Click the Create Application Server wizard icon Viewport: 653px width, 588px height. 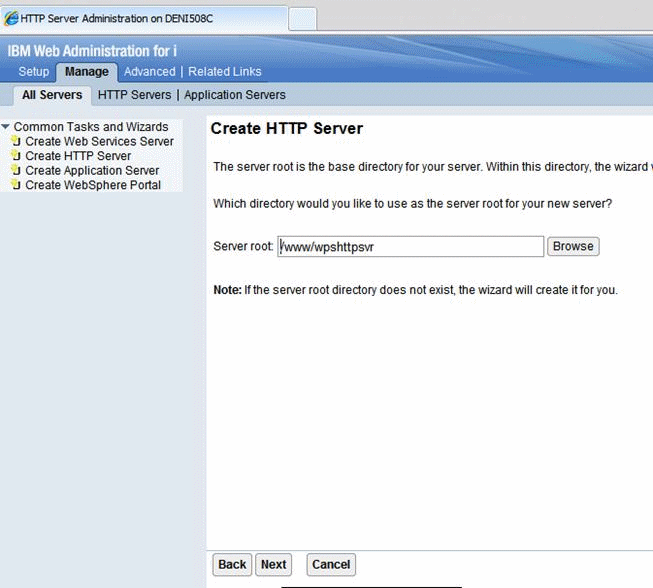(16, 169)
